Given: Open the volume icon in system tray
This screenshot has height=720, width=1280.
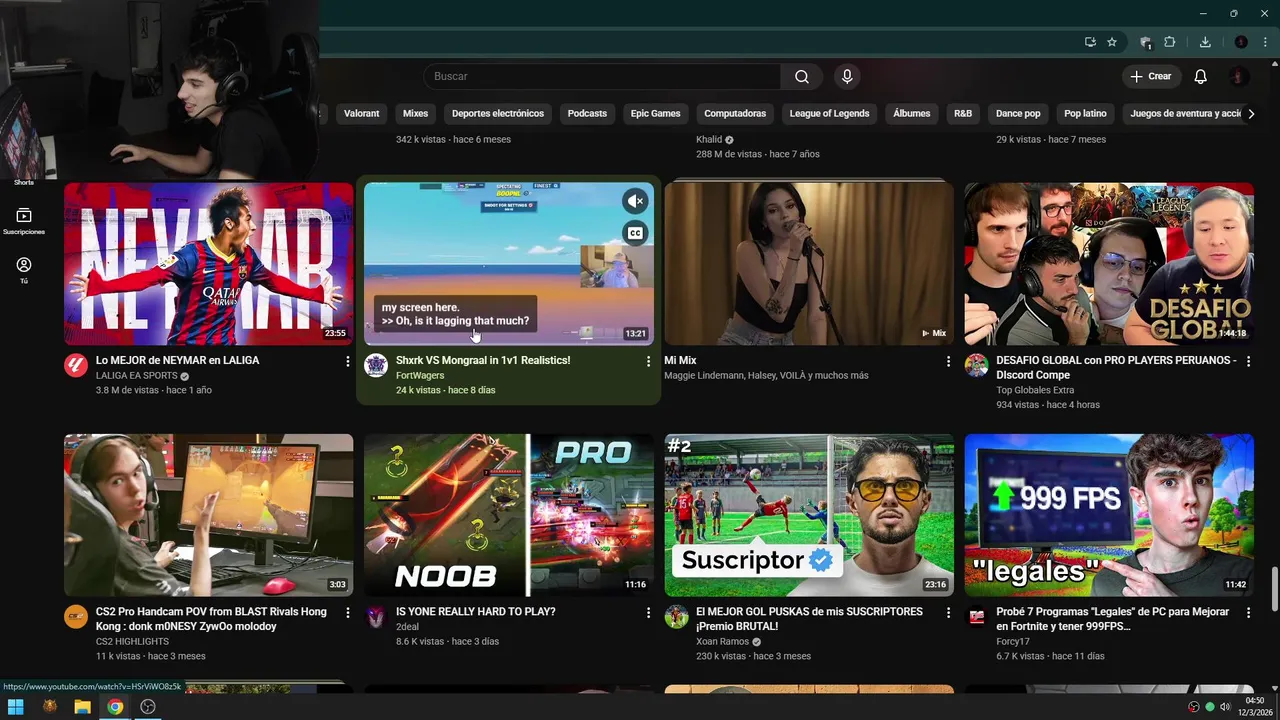Looking at the screenshot, I should click(x=1225, y=707).
